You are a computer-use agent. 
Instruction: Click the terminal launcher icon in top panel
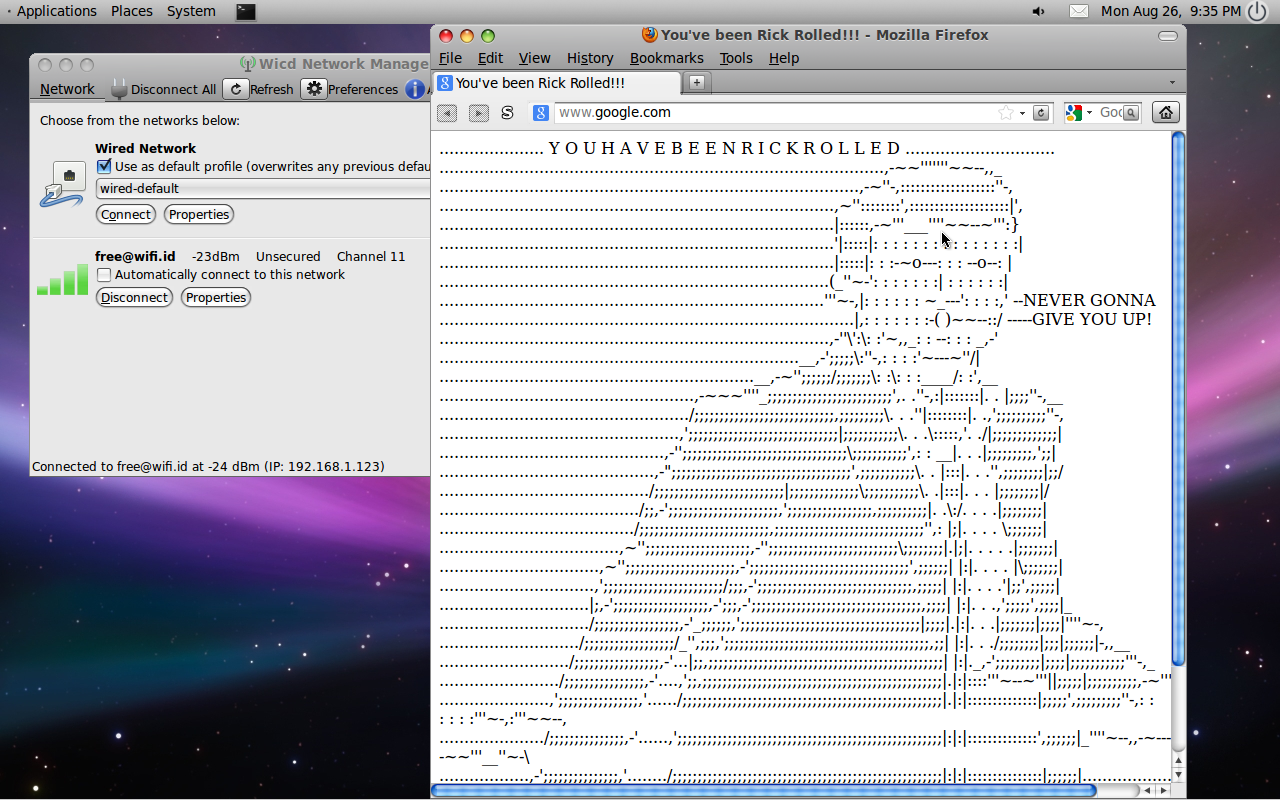(245, 11)
